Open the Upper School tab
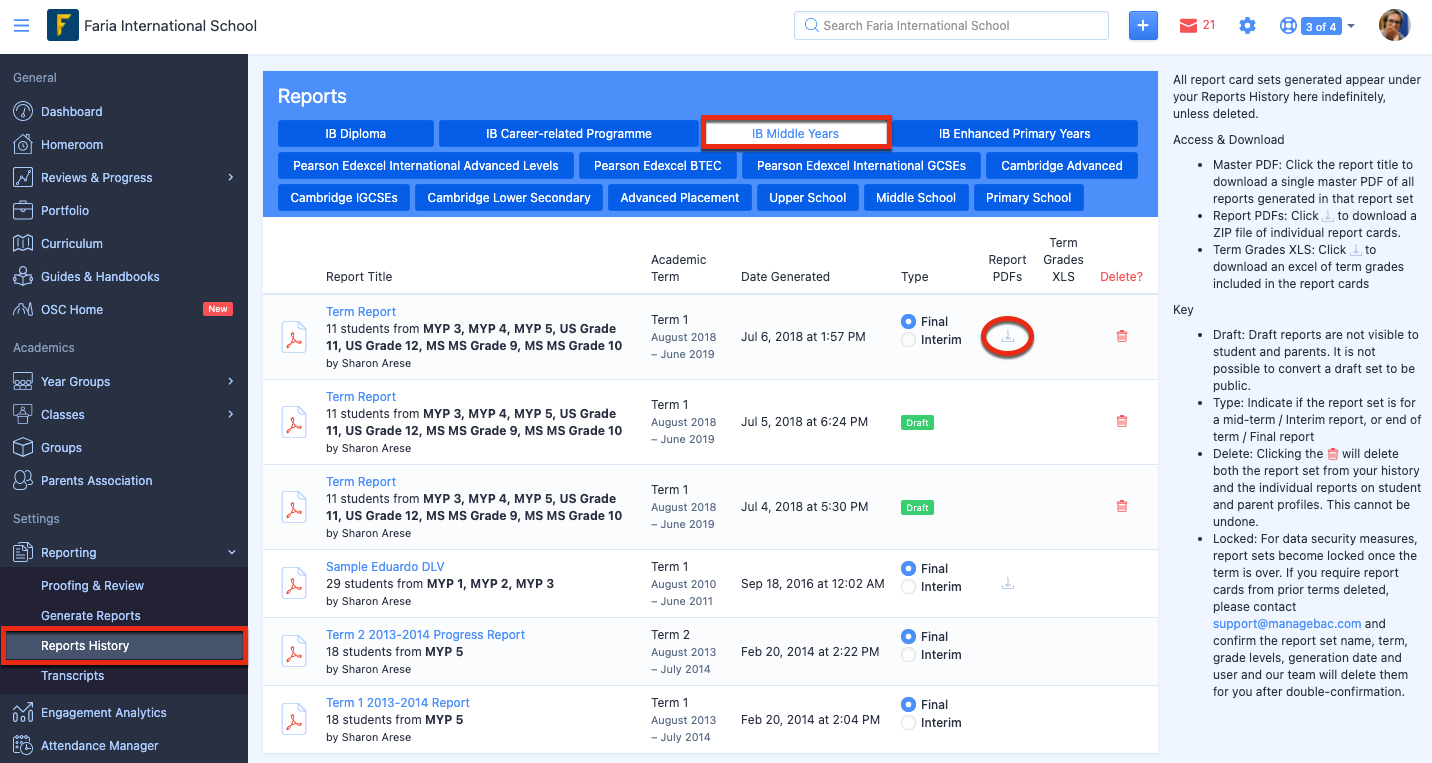1432x763 pixels. pyautogui.click(x=807, y=197)
